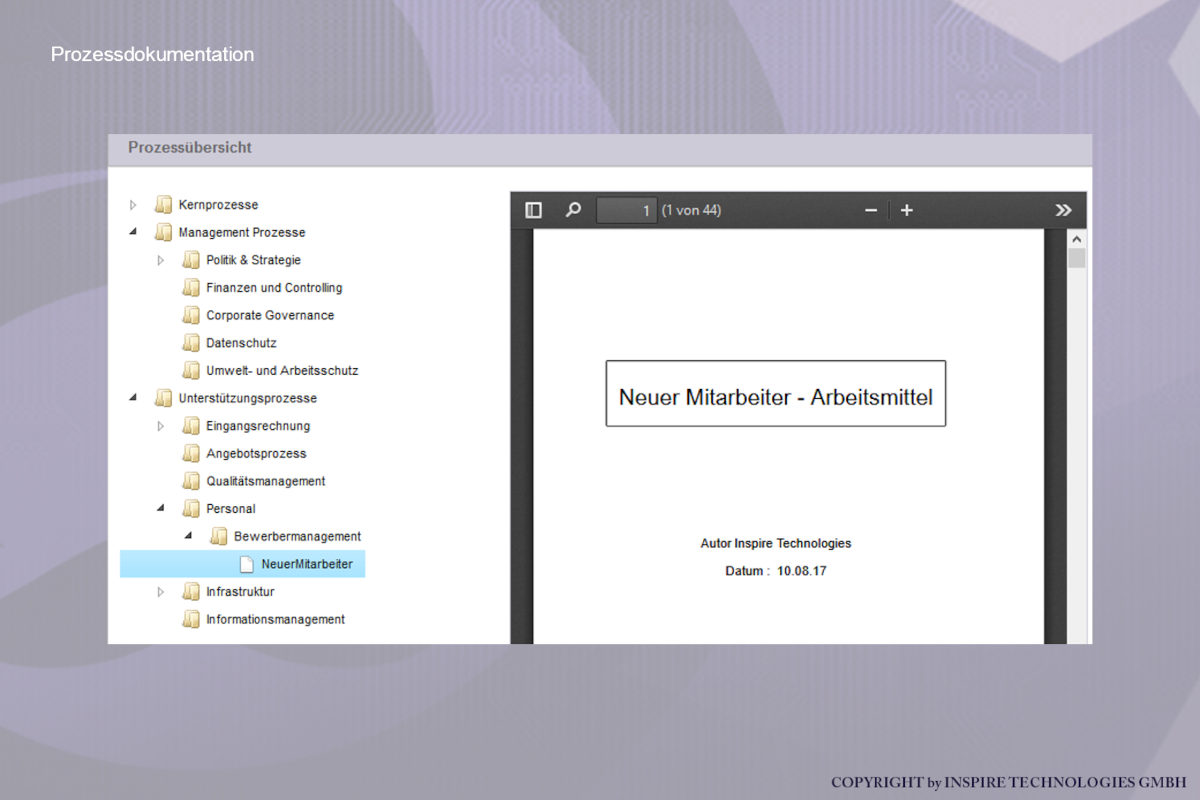
Task: Click the Corporate Governance folder icon
Action: coord(191,315)
